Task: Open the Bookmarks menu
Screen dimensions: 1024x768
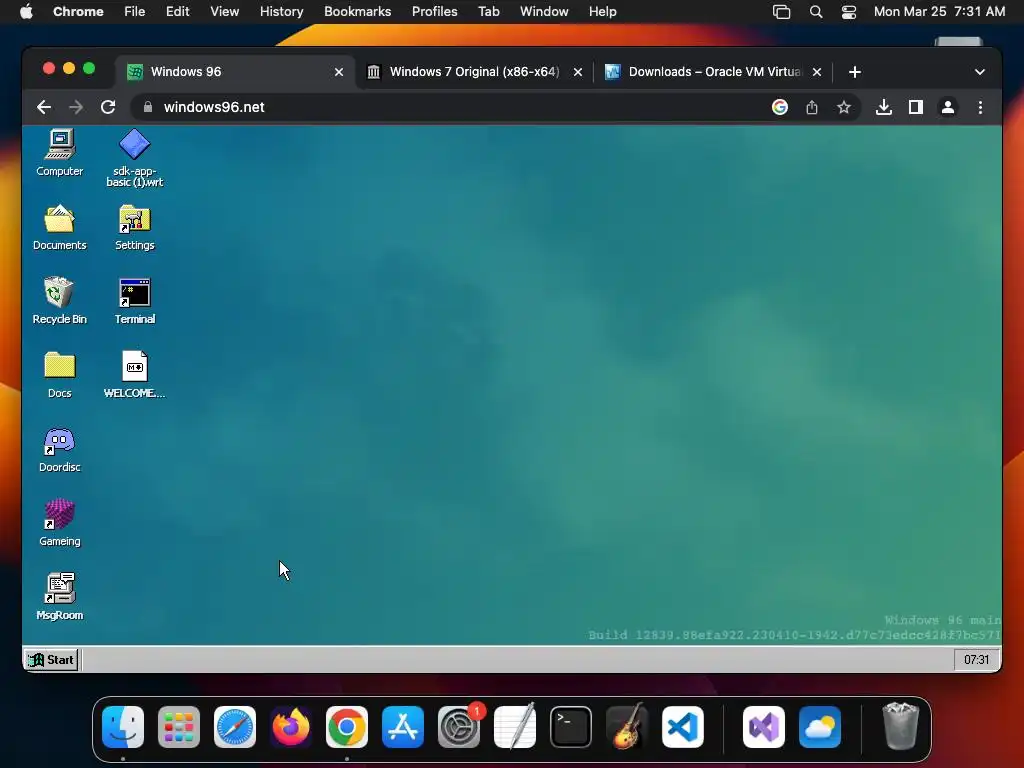Action: coord(357,11)
